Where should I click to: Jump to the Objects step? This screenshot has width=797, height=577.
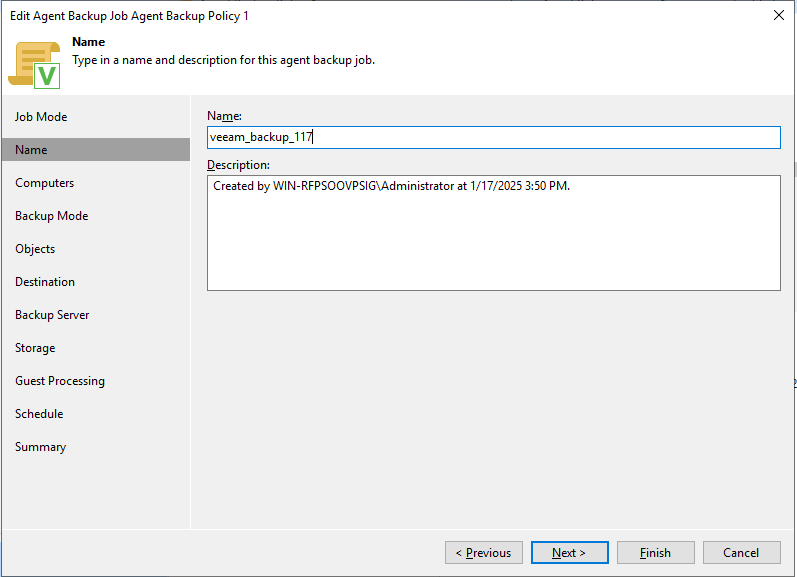35,249
